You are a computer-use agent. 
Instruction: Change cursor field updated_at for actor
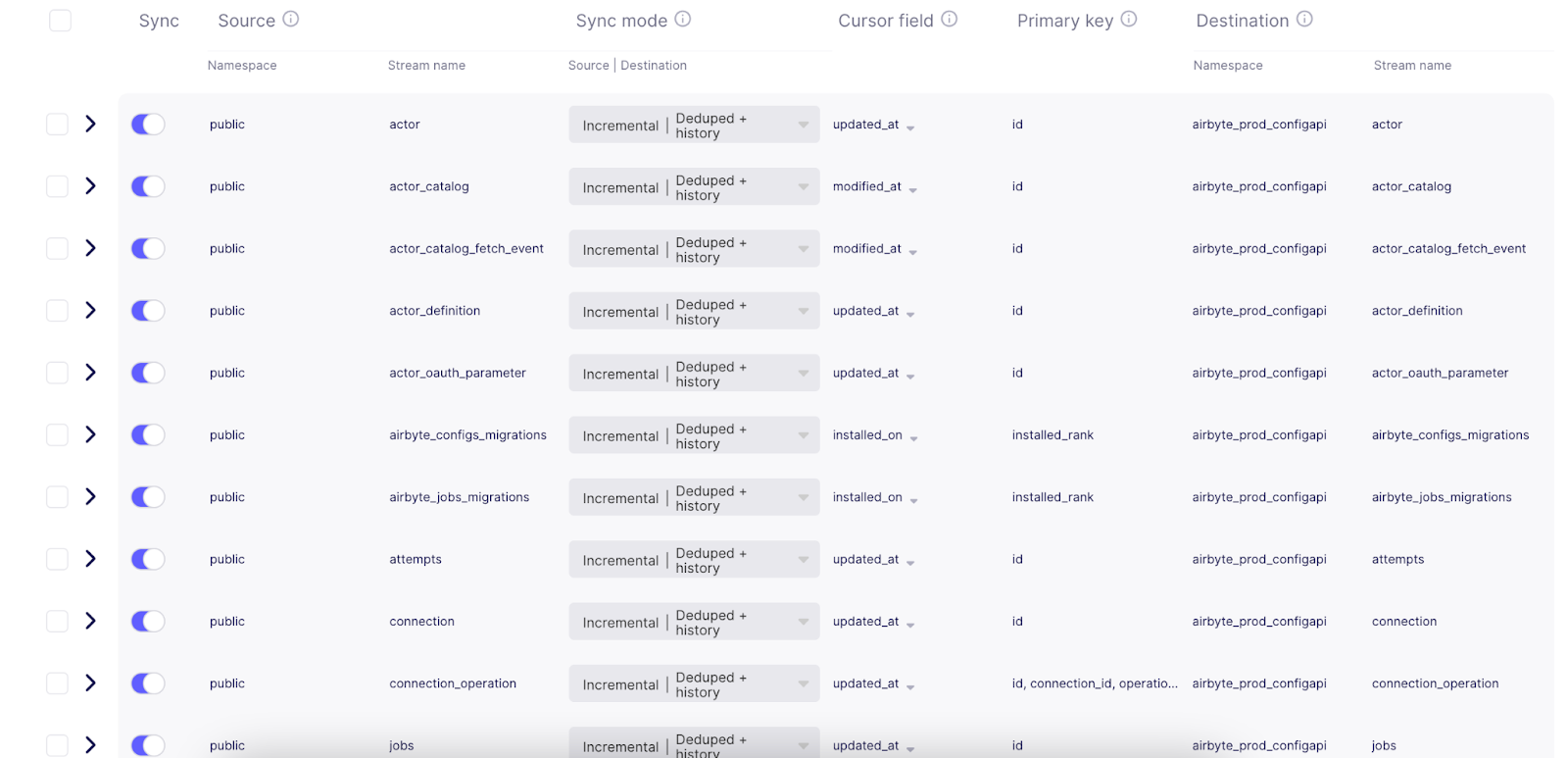pyautogui.click(x=874, y=125)
